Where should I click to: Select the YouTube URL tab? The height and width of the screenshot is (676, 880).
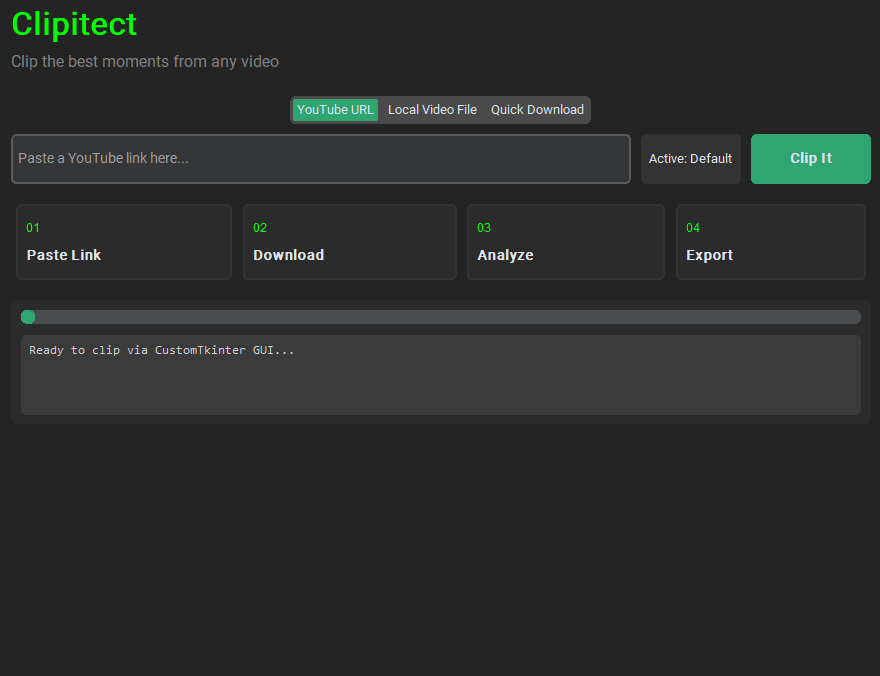click(335, 110)
